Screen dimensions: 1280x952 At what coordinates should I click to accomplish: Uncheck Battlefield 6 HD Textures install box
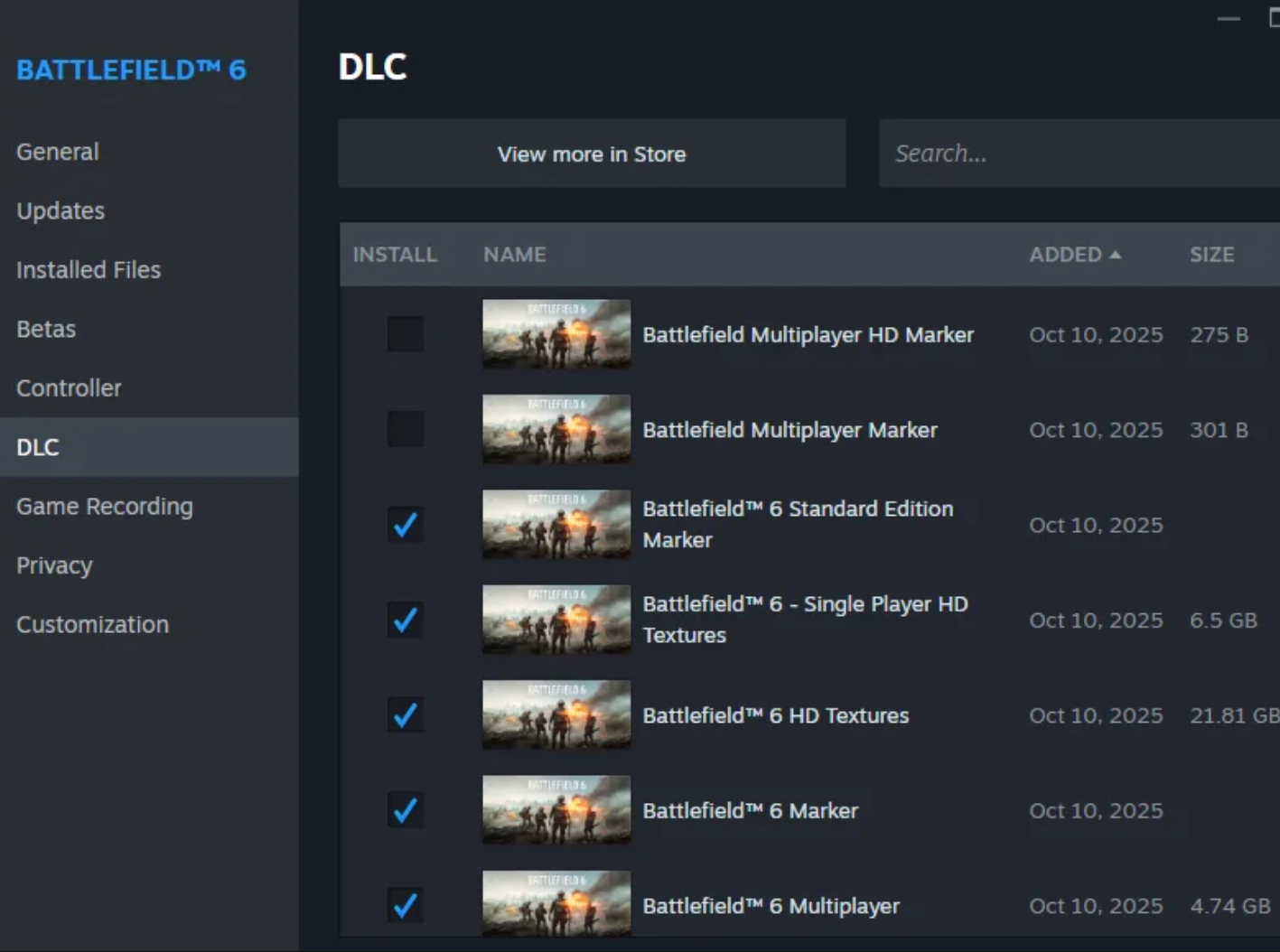click(x=405, y=715)
